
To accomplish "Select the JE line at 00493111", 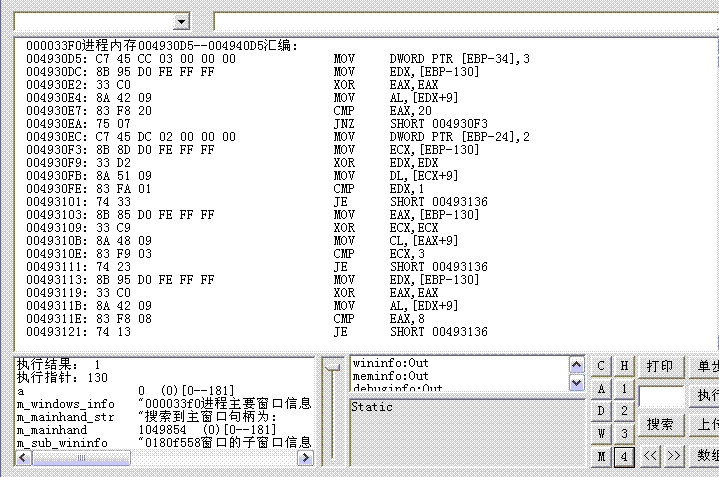I will (x=257, y=266).
